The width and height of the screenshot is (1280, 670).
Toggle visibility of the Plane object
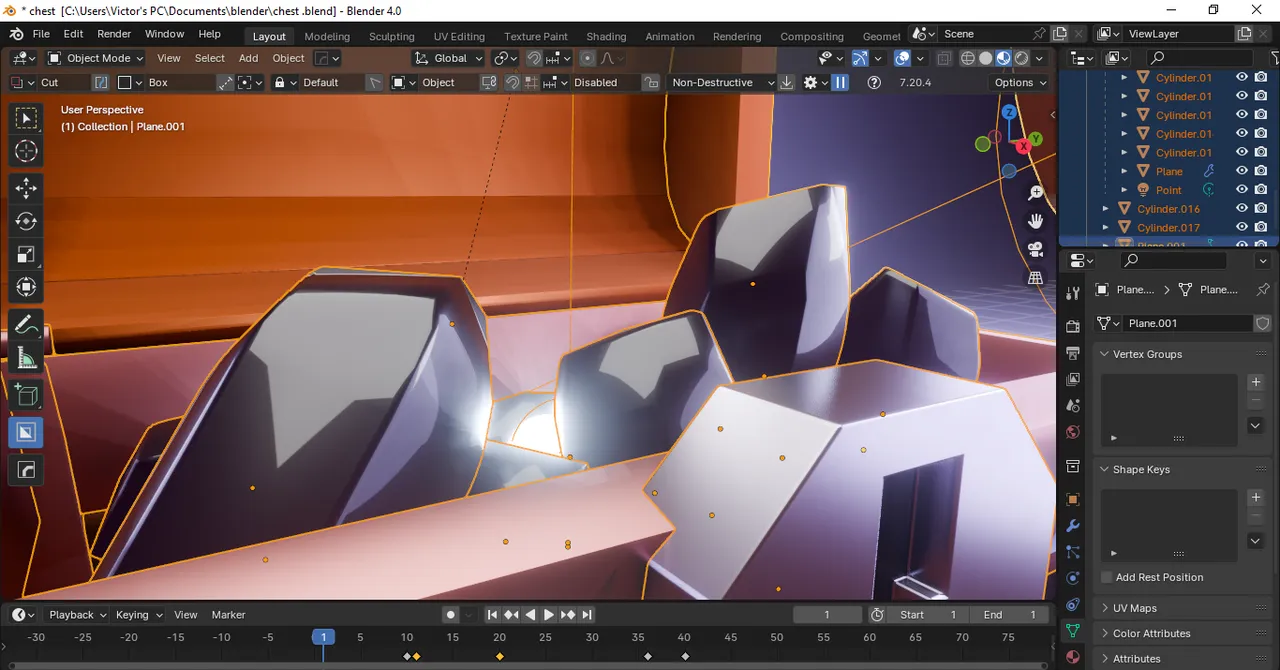click(1242, 171)
